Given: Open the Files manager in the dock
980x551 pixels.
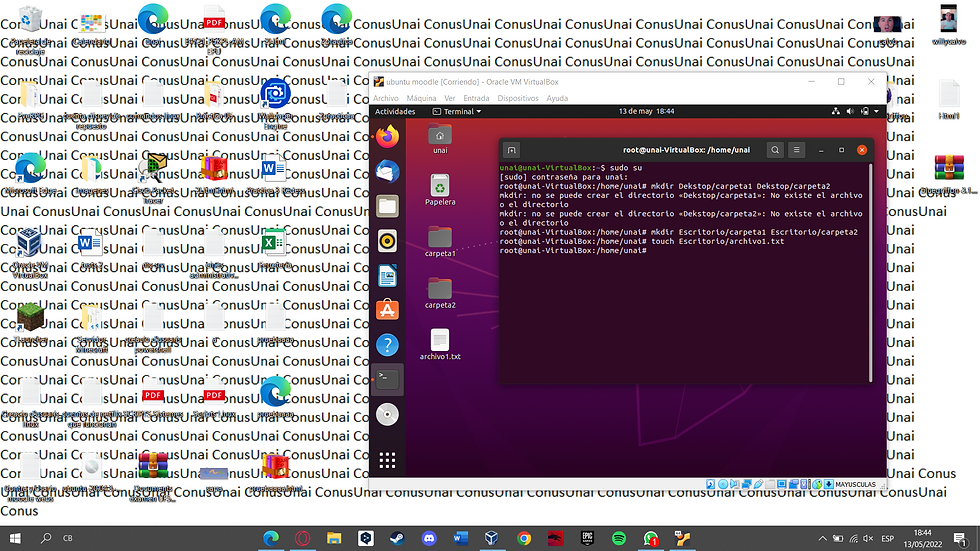Looking at the screenshot, I should coord(387,206).
